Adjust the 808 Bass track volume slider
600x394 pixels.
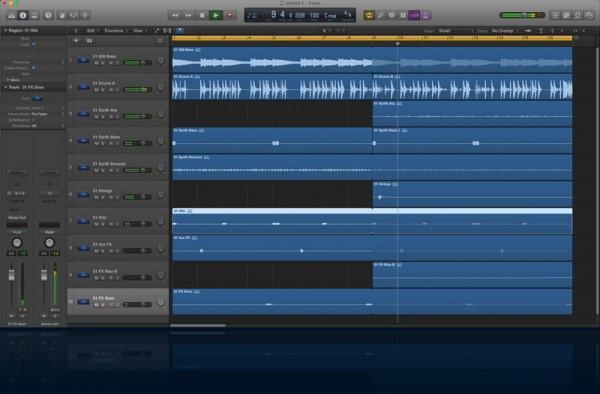pos(137,62)
